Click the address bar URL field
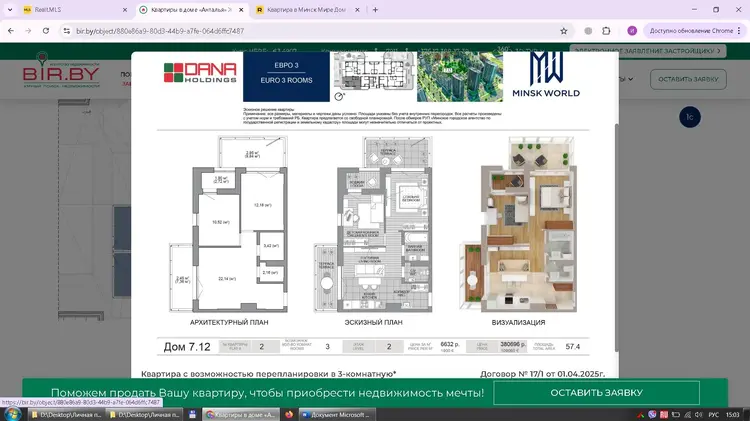This screenshot has height=421, width=750. click(x=300, y=31)
